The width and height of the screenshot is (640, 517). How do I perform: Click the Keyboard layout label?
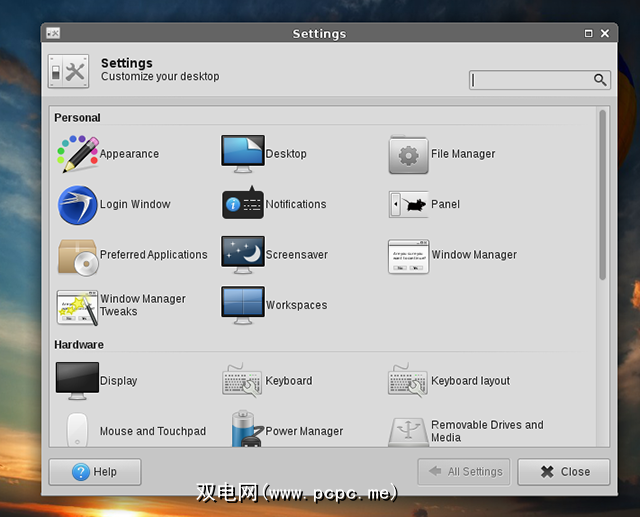click(471, 381)
